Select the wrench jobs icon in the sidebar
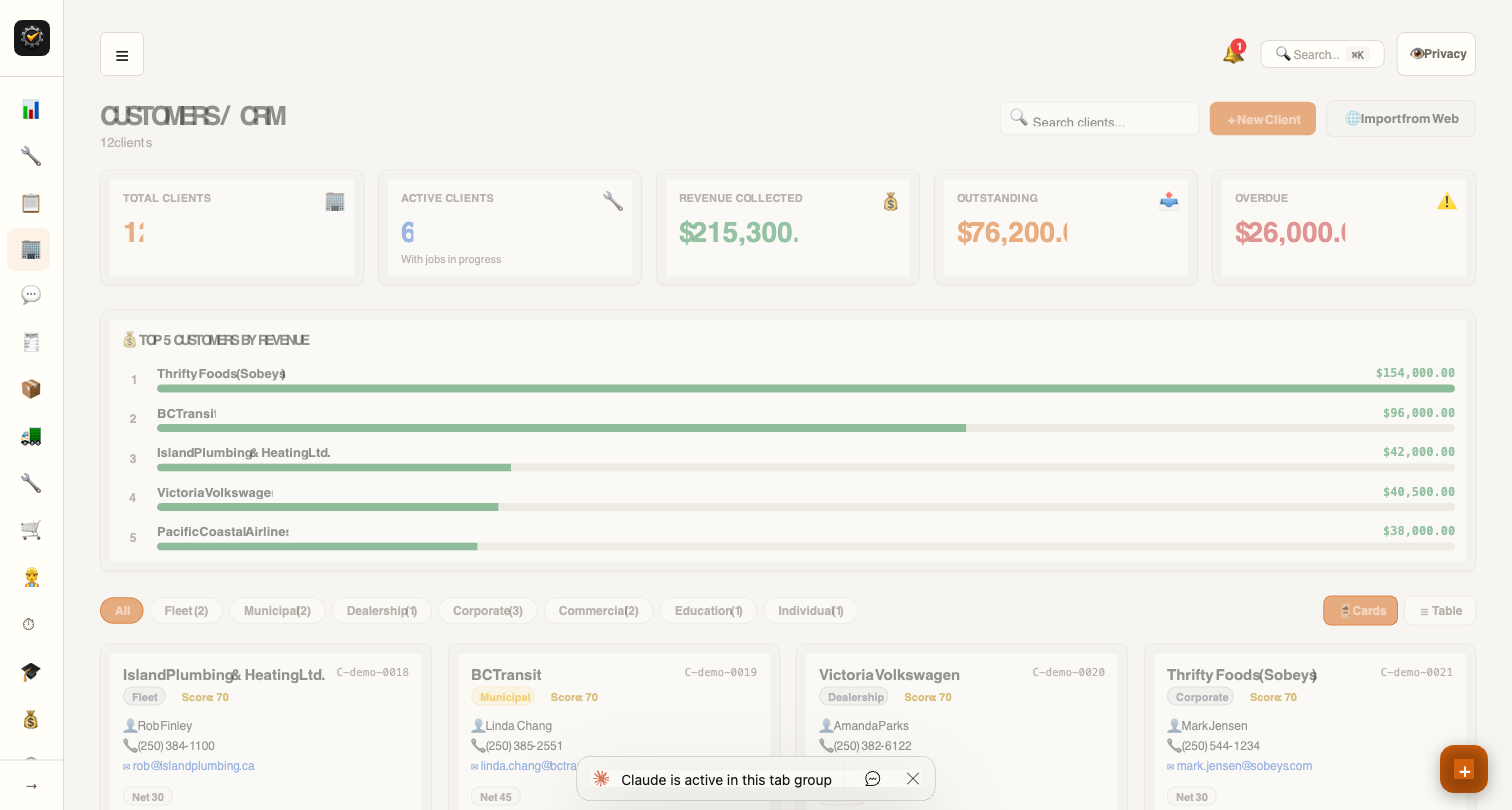Image resolution: width=1512 pixels, height=810 pixels. point(30,156)
